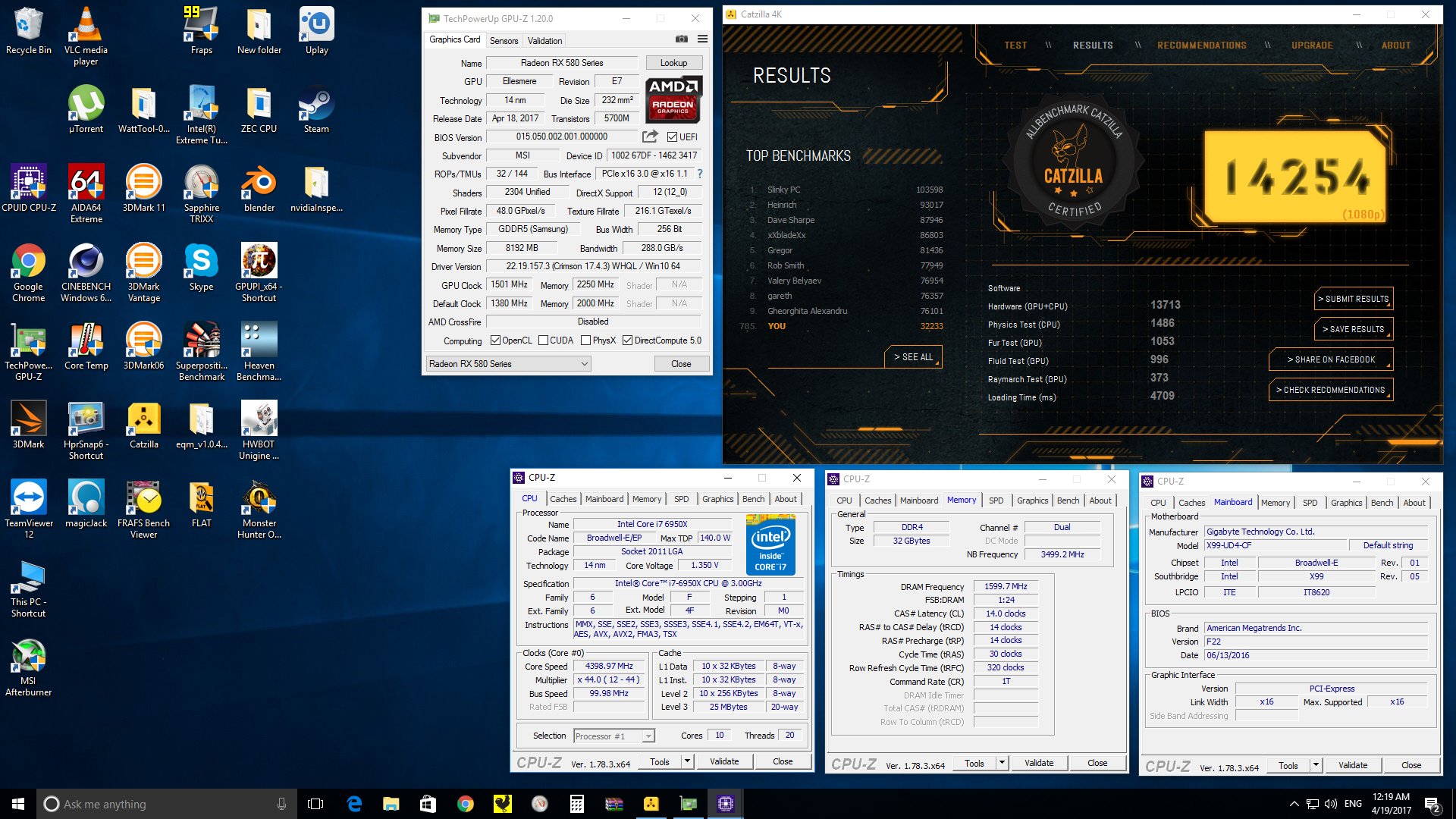Click the Lookup button in GPU-Z
The width and height of the screenshot is (1456, 819).
673,63
